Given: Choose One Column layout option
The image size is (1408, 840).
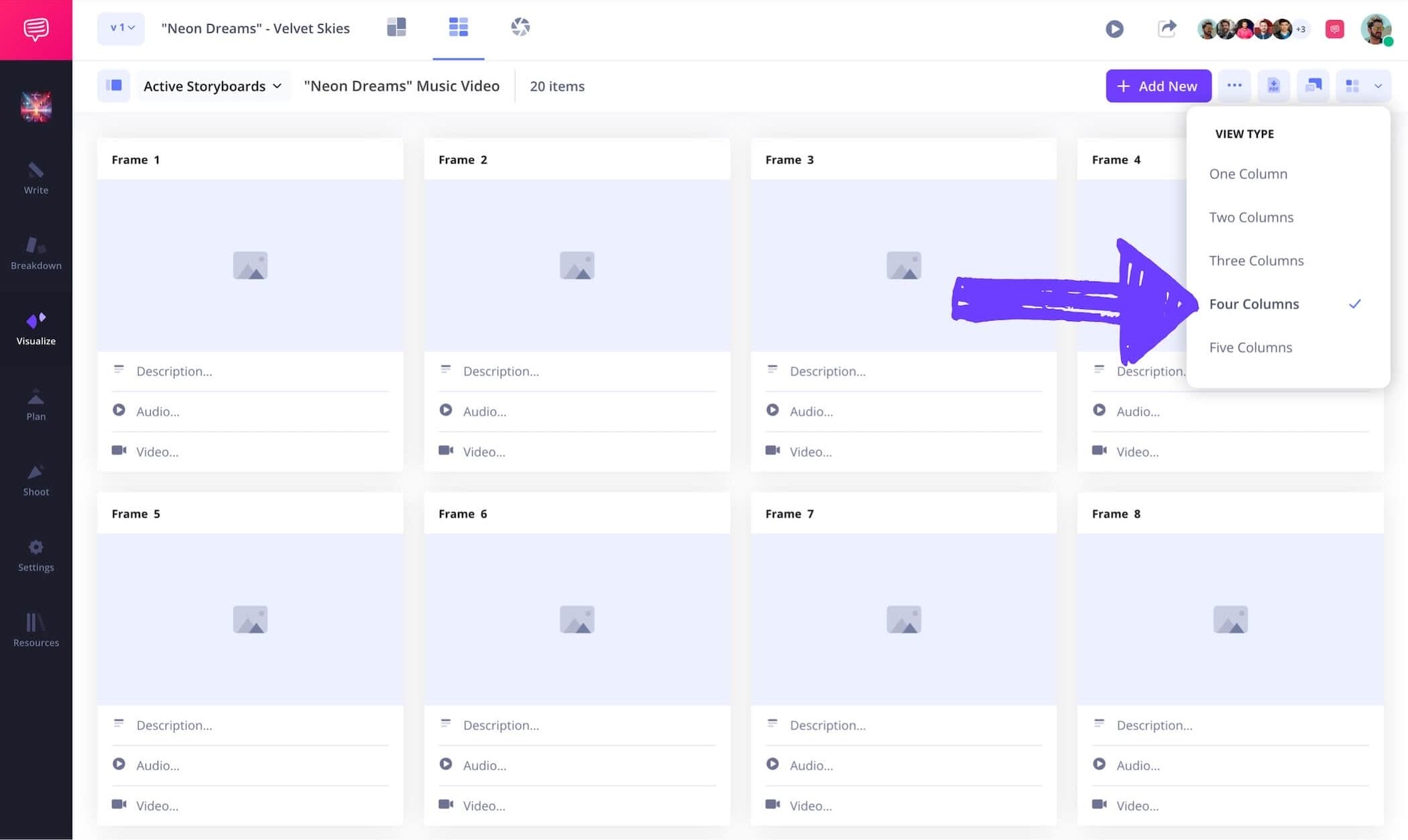Looking at the screenshot, I should [1248, 174].
